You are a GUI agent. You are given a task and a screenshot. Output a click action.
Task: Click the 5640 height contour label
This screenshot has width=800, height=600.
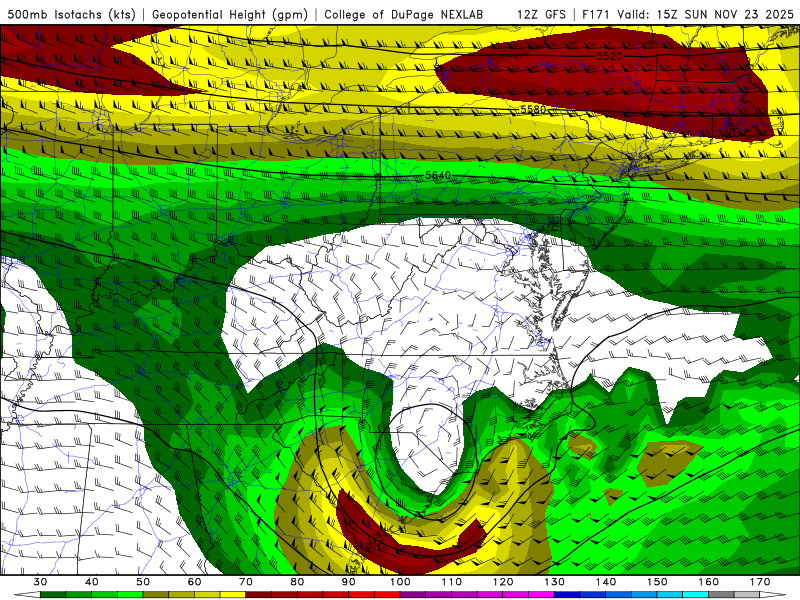tap(438, 176)
